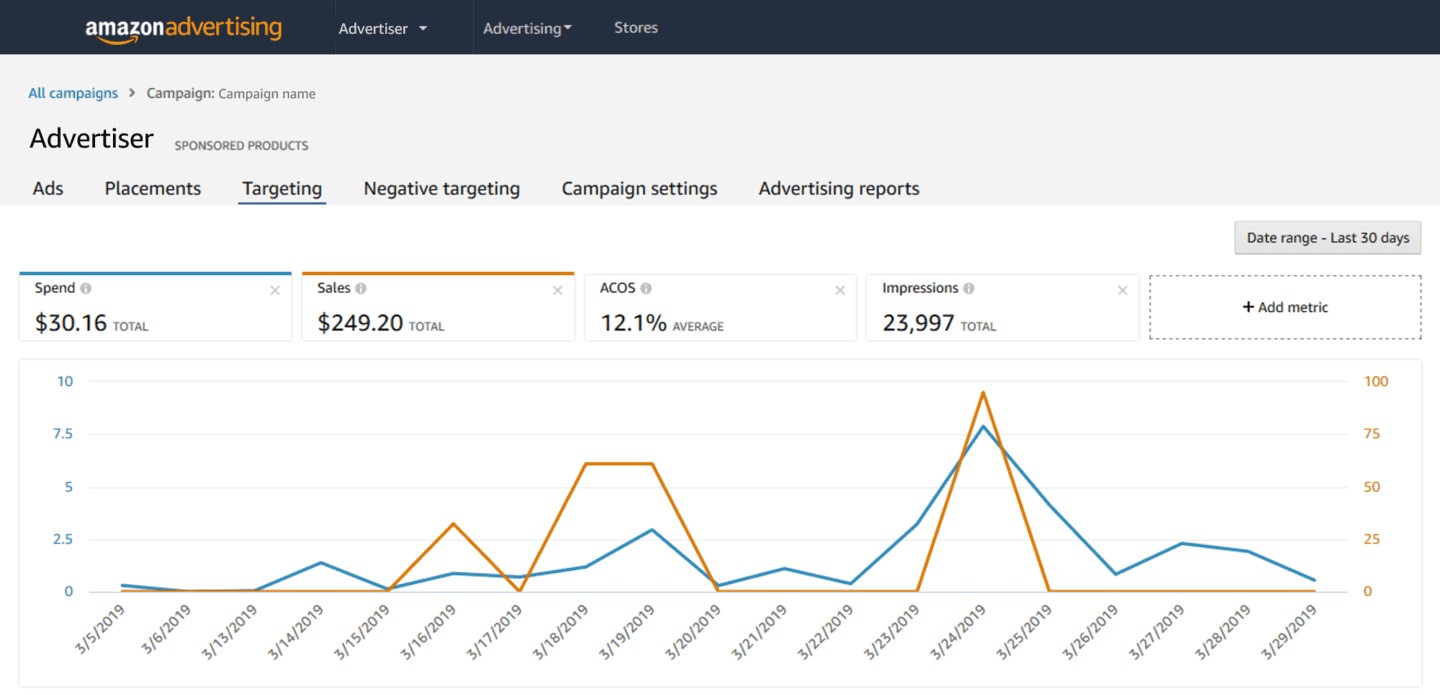Screen dimensions: 1440x695
Task: Follow the All campaigns breadcrumb link
Action: point(73,93)
